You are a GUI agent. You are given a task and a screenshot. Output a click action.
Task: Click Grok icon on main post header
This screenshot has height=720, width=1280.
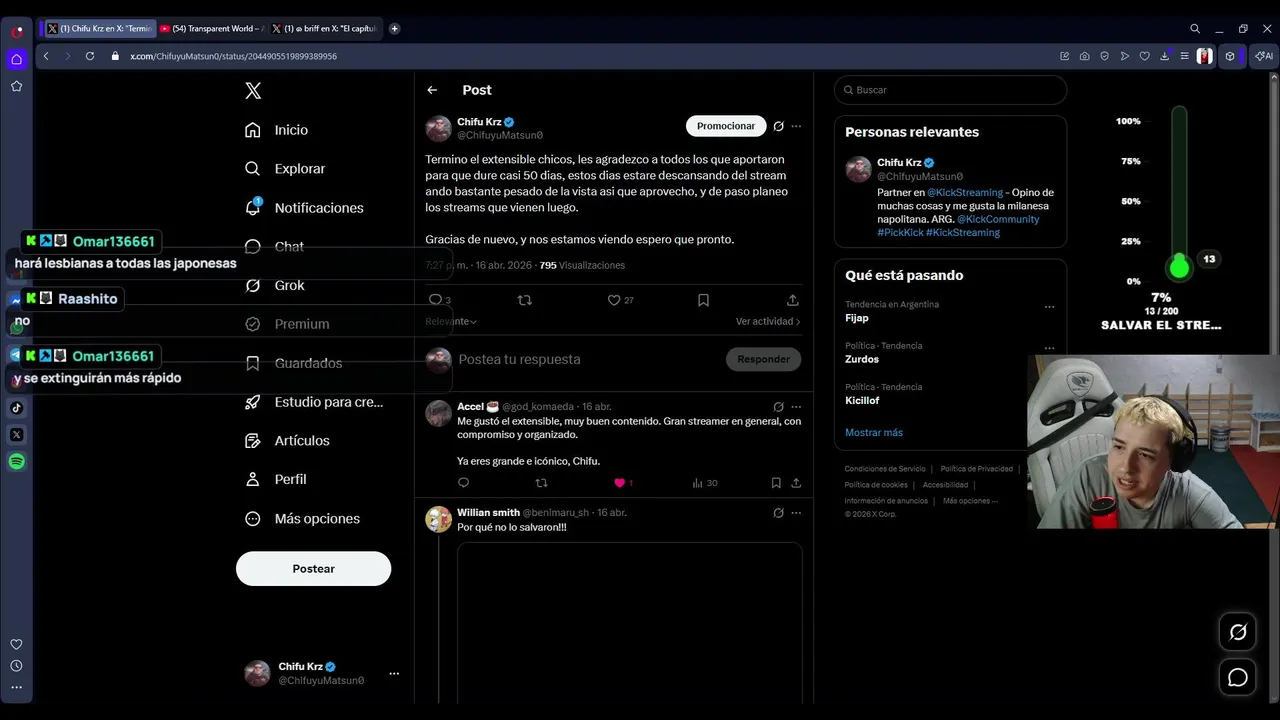coord(778,126)
